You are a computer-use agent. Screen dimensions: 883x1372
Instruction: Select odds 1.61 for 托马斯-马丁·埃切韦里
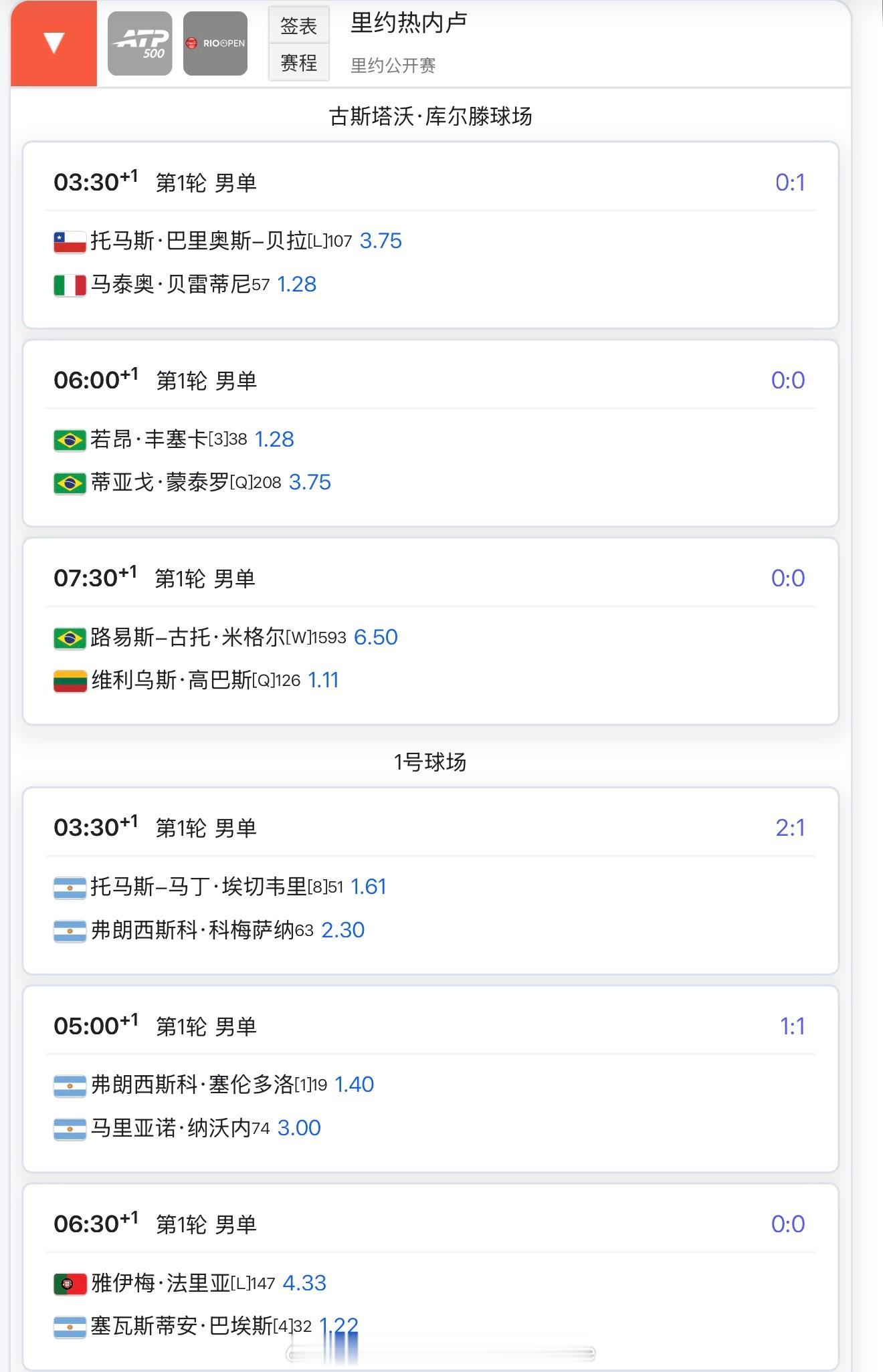click(x=369, y=887)
